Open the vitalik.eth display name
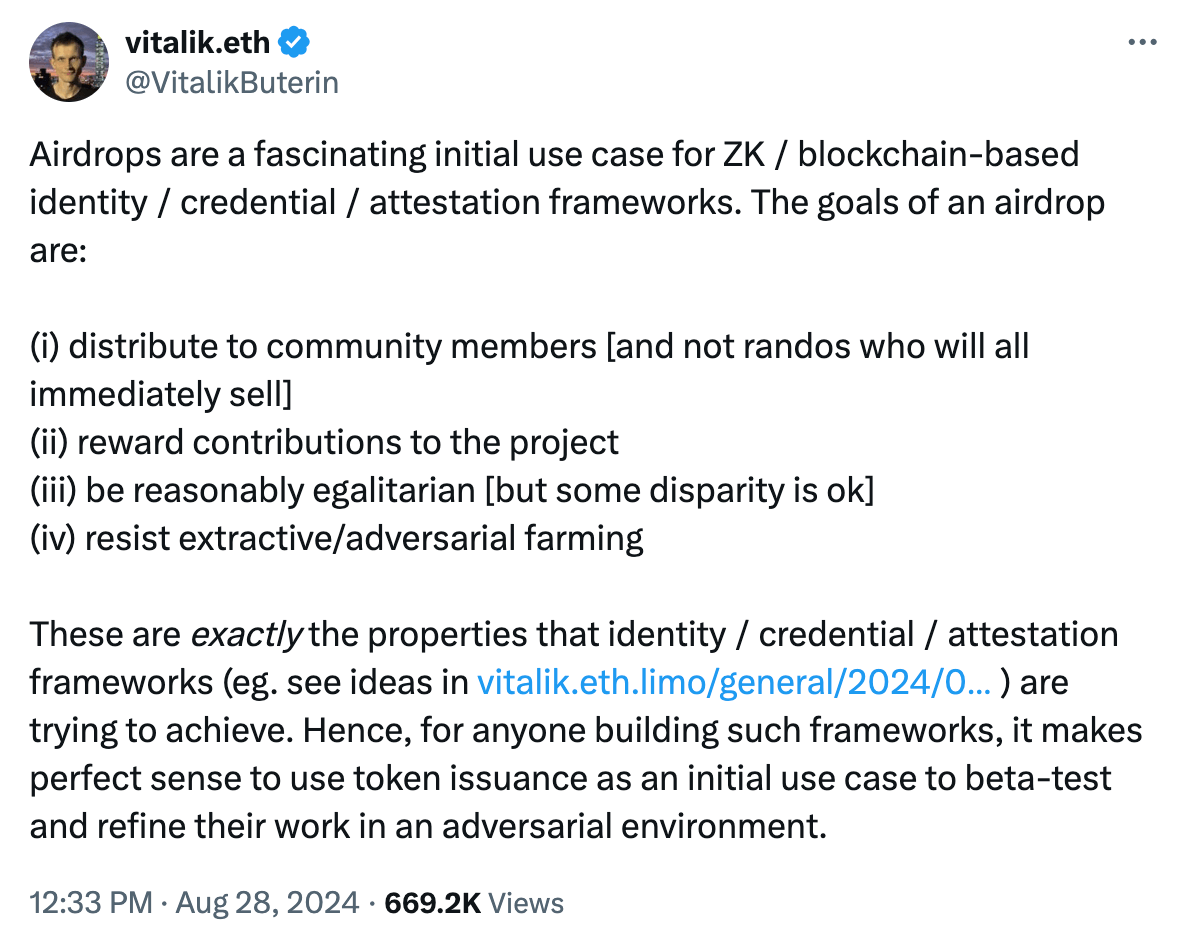Image resolution: width=1180 pixels, height=944 pixels. 199,43
